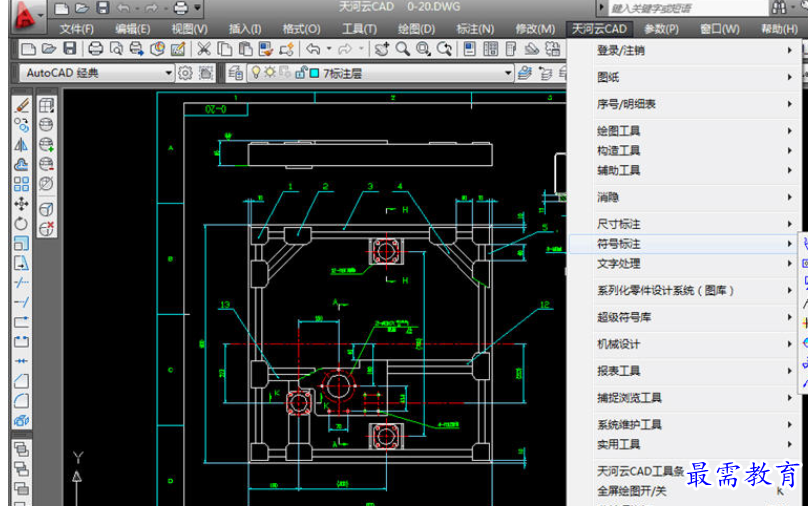808x506 pixels.
Task: Click the 天河云CAD menu bar item
Action: pos(599,29)
